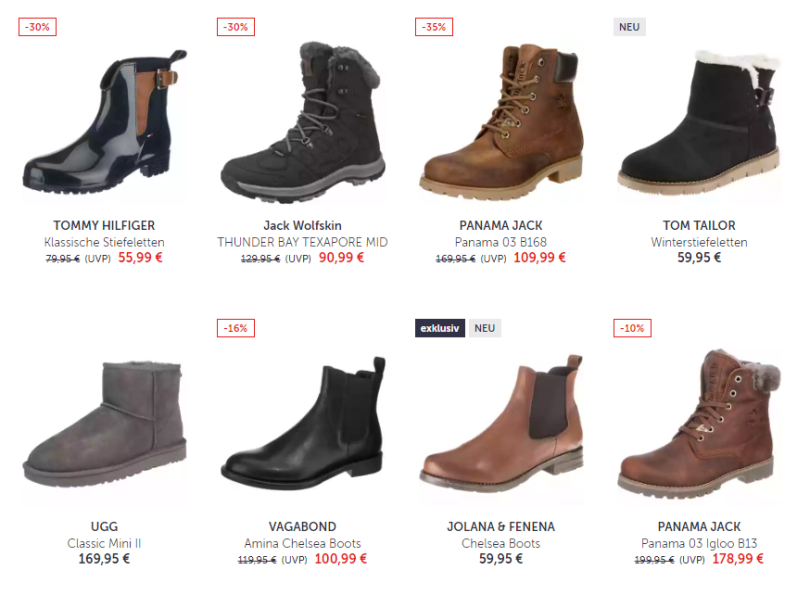This screenshot has height=595, width=800.
Task: Click the 178,99 € reduced price
Action: click(x=738, y=559)
